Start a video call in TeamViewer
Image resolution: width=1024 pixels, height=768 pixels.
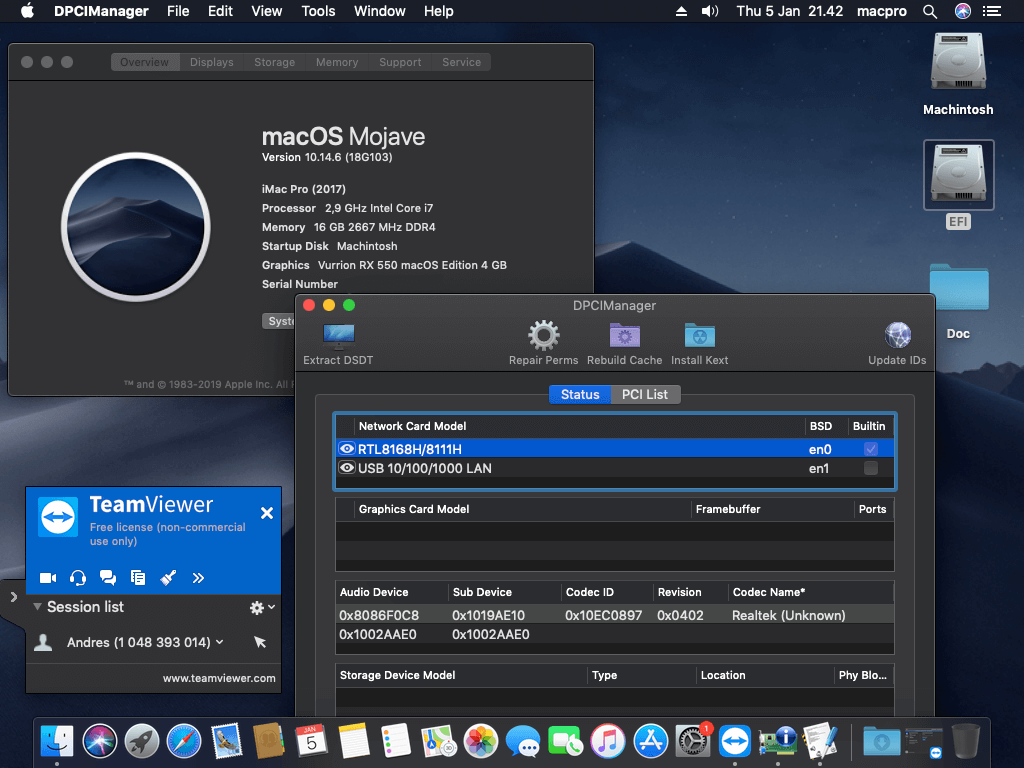pyautogui.click(x=48, y=578)
